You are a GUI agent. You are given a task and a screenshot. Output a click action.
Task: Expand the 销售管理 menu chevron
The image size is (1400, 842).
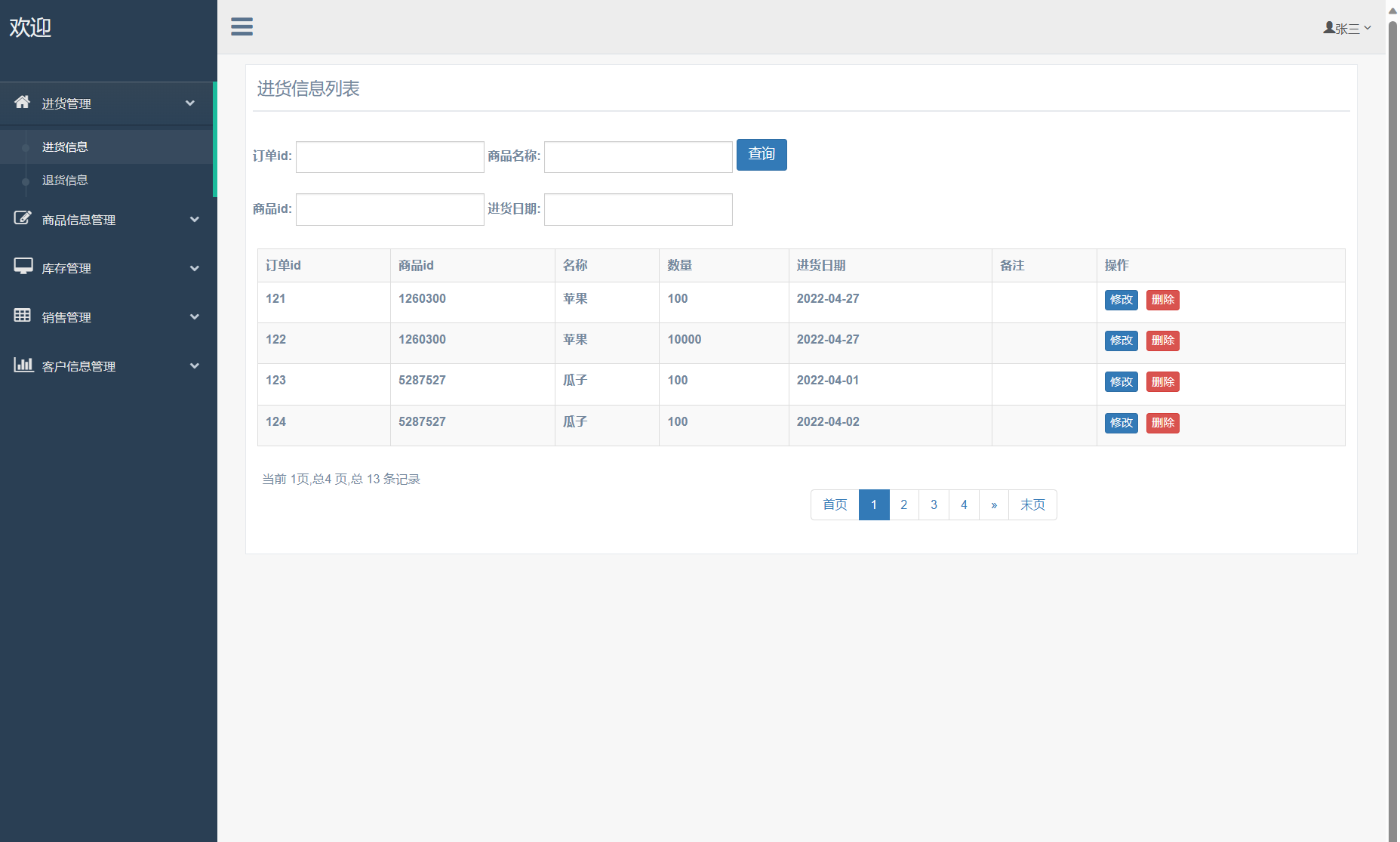tap(195, 317)
